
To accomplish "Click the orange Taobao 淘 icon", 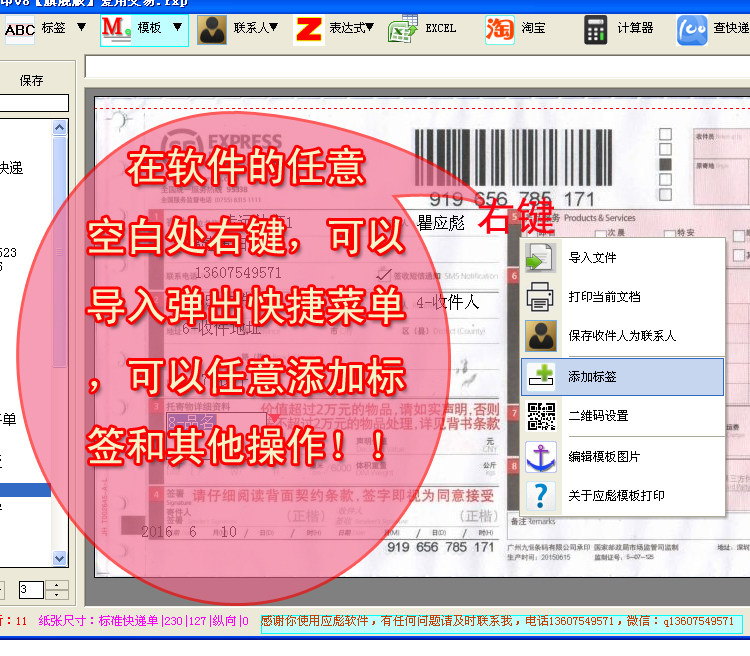I will point(500,29).
